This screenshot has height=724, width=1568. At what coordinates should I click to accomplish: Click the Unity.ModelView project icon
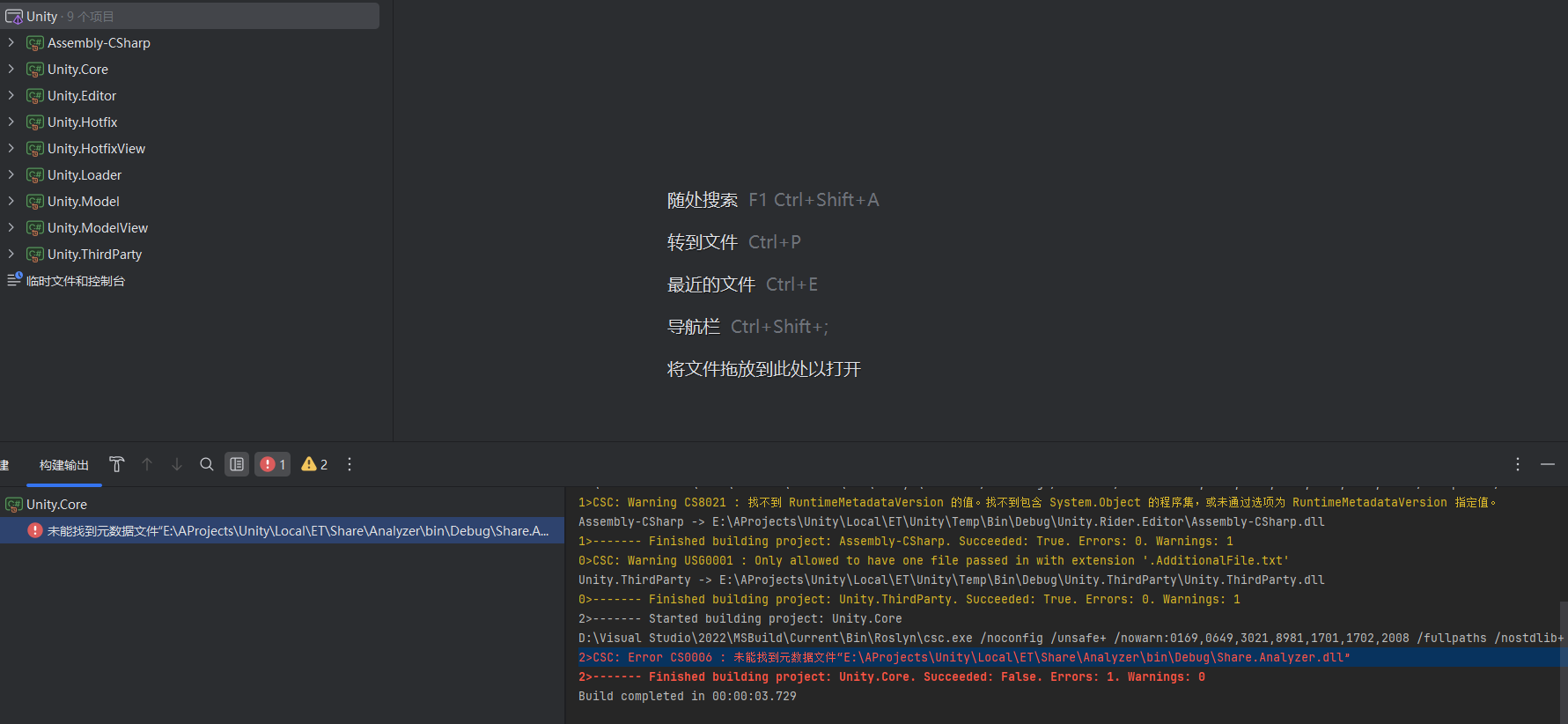click(35, 228)
